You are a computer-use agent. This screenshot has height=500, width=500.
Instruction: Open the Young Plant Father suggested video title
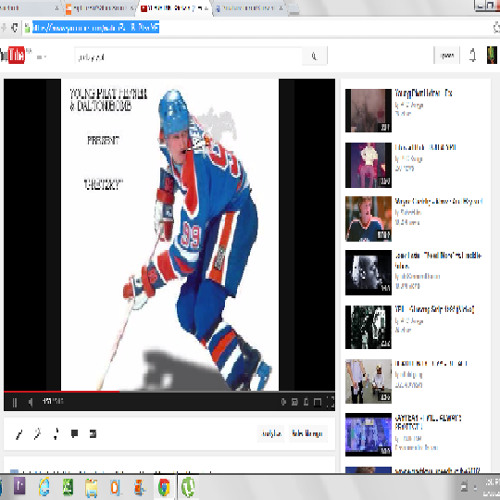tap(423, 93)
